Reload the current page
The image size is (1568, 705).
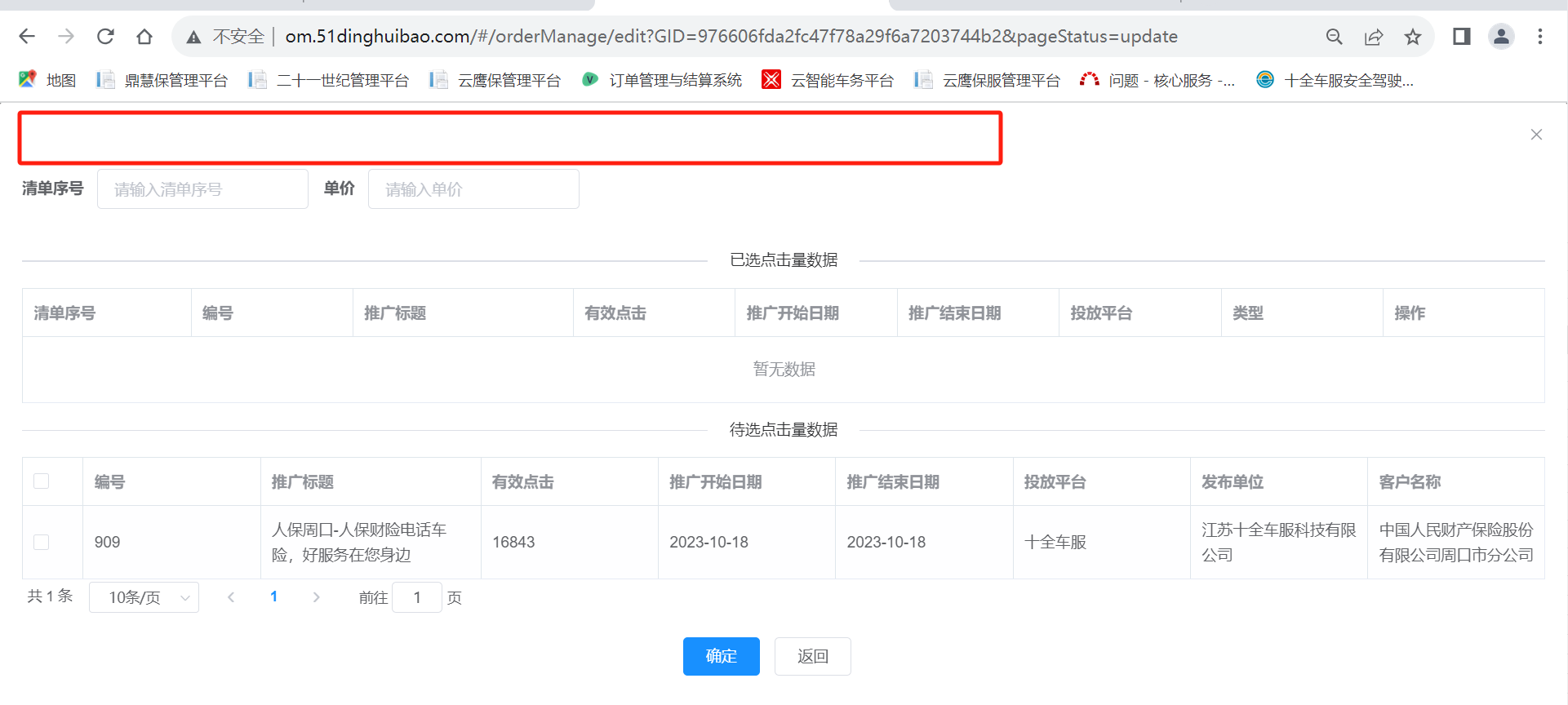click(105, 37)
